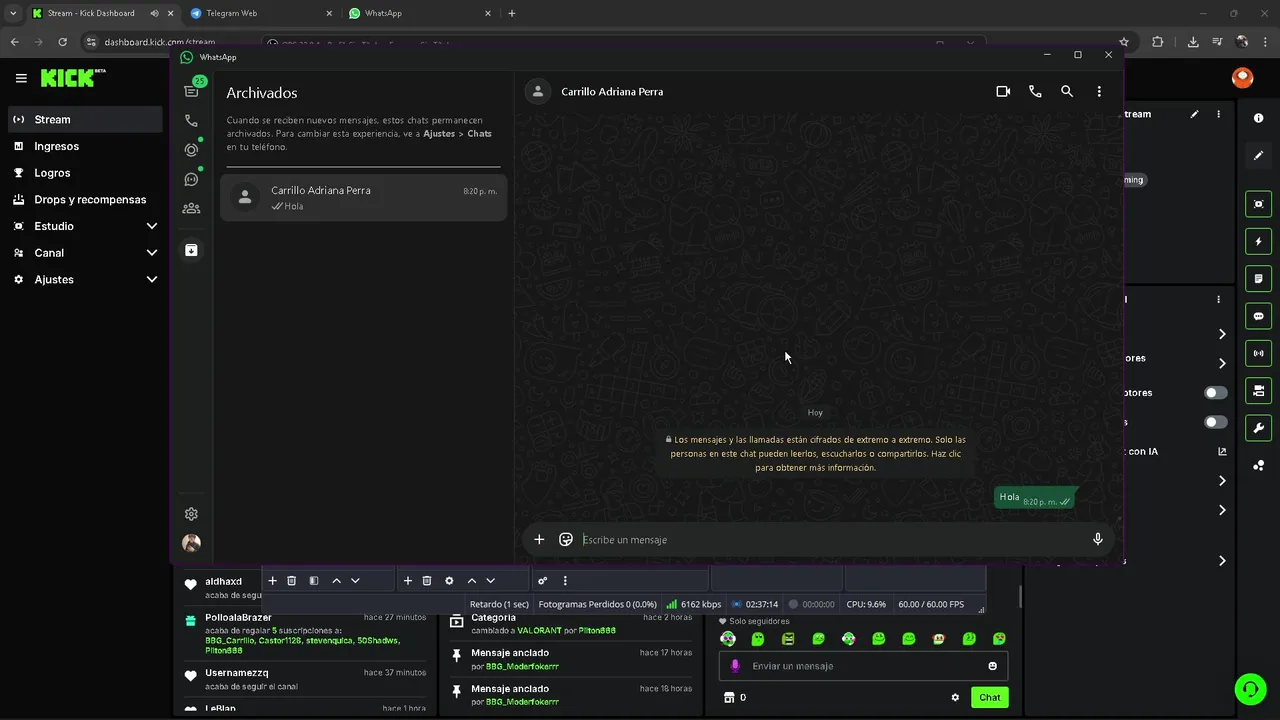Viewport: 1280px width, 720px height.
Task: Open a new browser tab
Action: tap(512, 14)
